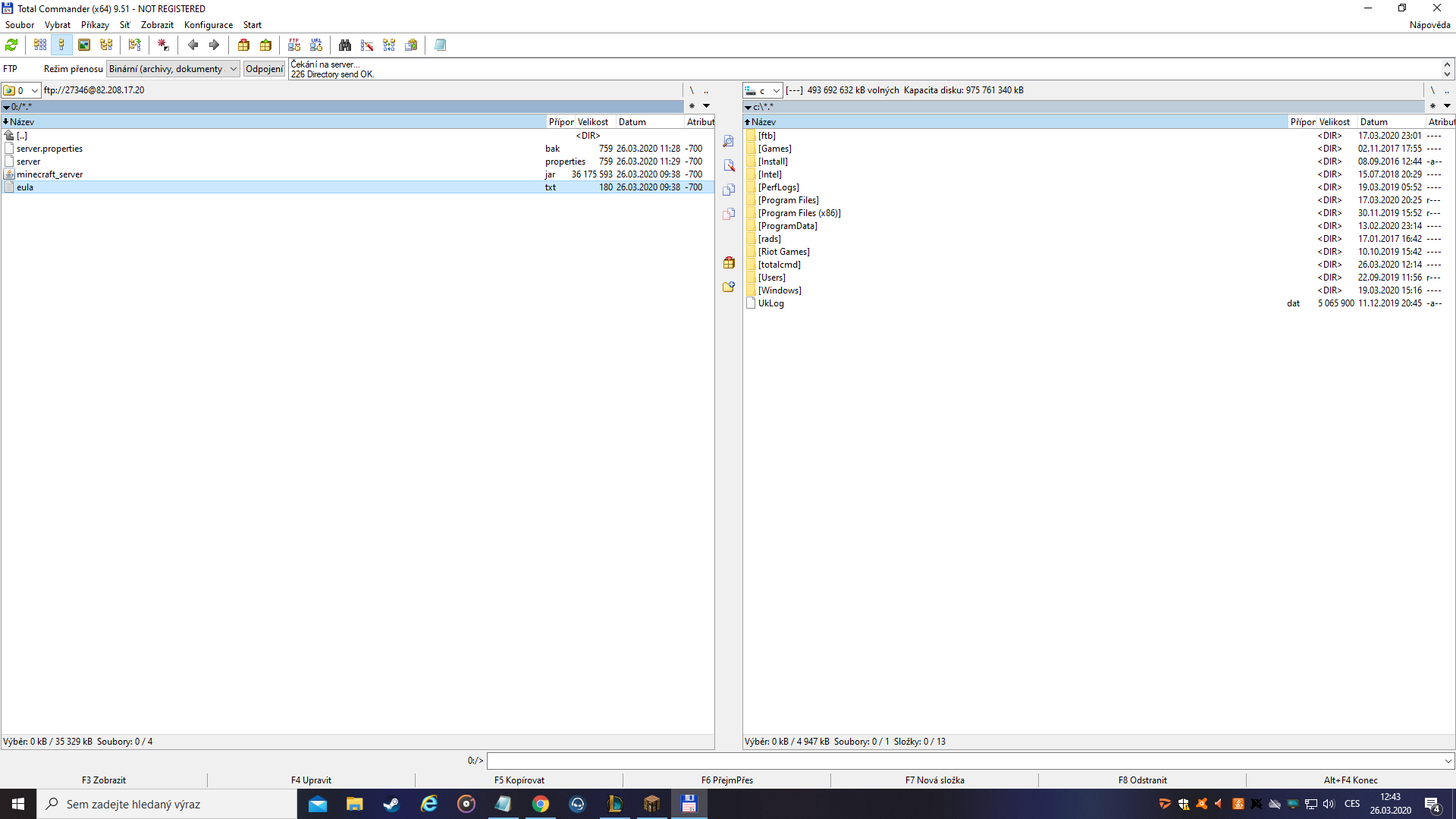
Task: Expand the command line history dropdown
Action: click(x=1448, y=761)
